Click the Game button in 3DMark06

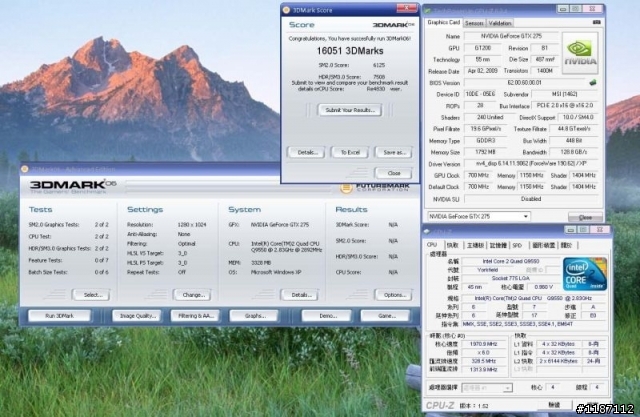click(385, 316)
